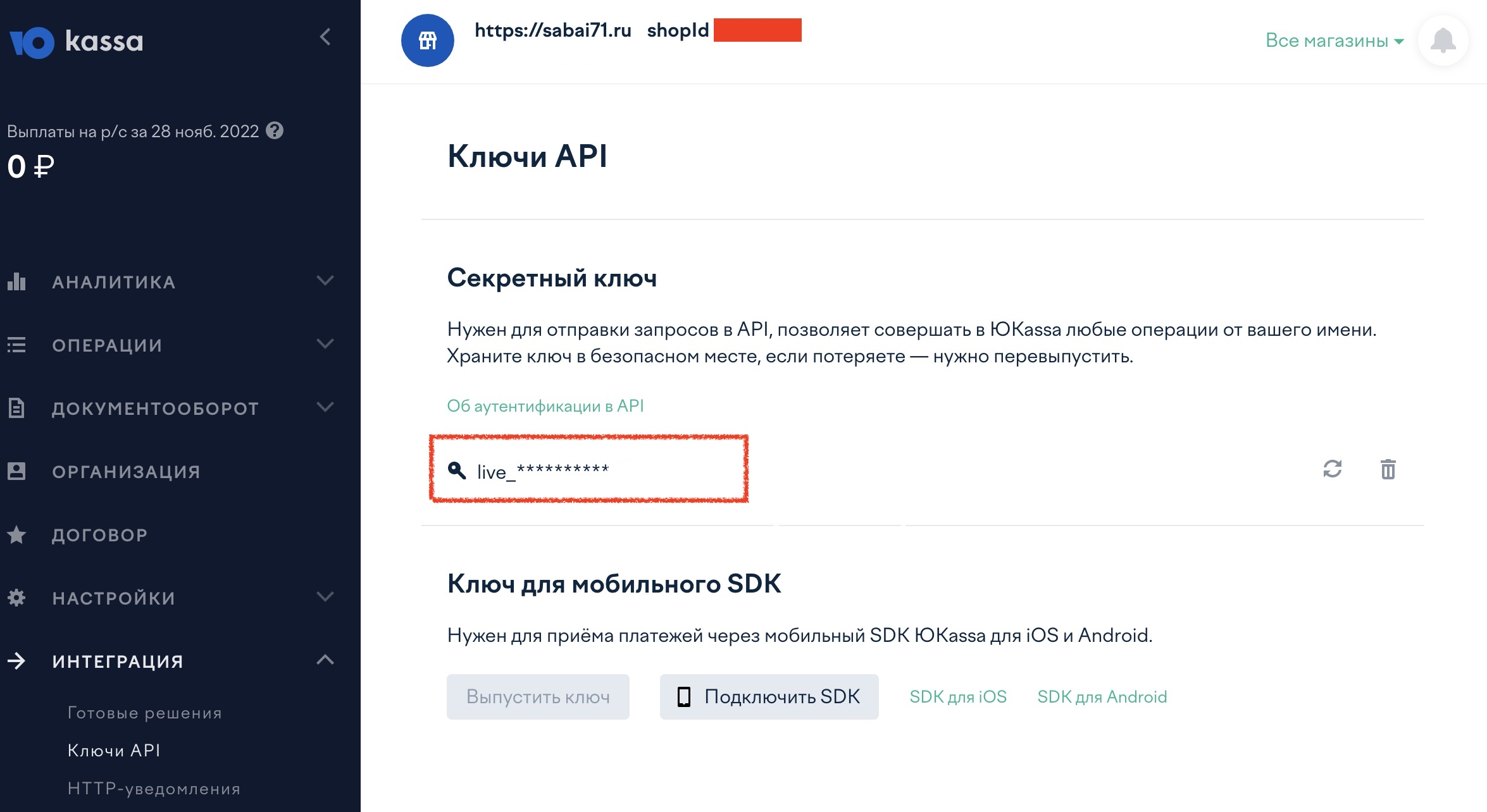Go to Готовые решения submenu
Image resolution: width=1487 pixels, height=812 pixels.
click(x=145, y=713)
